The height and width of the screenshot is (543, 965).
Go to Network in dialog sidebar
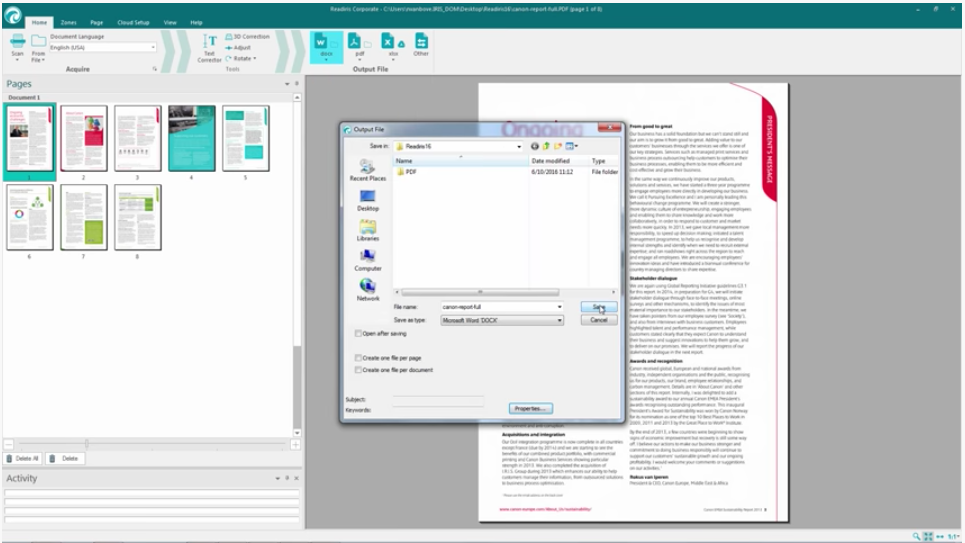click(x=367, y=290)
